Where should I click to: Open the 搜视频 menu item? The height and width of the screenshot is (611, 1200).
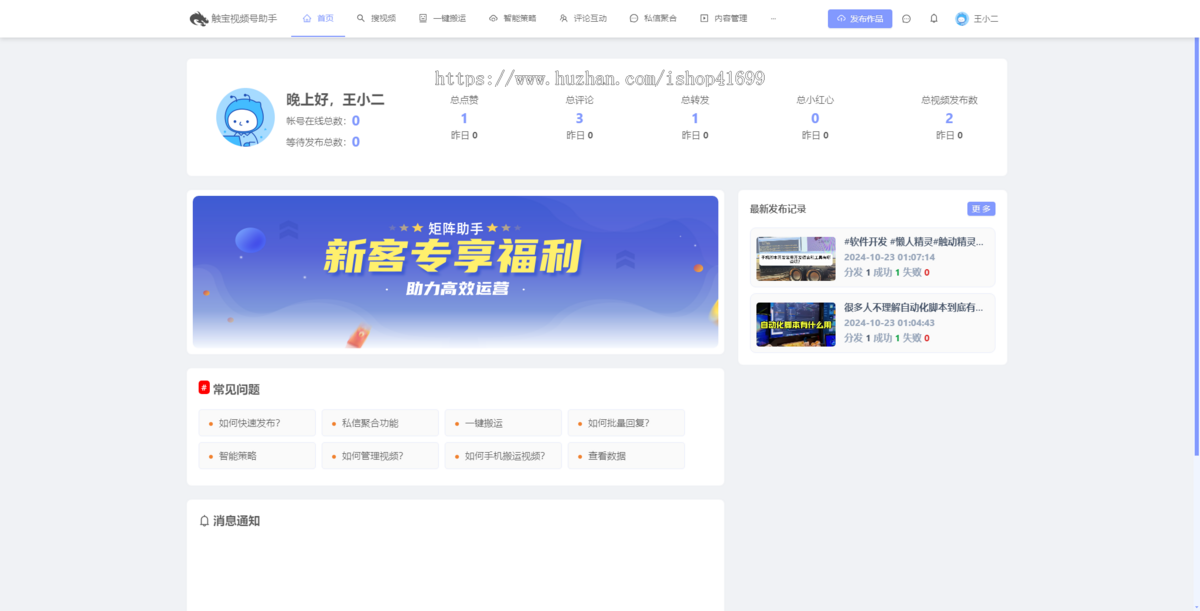376,18
